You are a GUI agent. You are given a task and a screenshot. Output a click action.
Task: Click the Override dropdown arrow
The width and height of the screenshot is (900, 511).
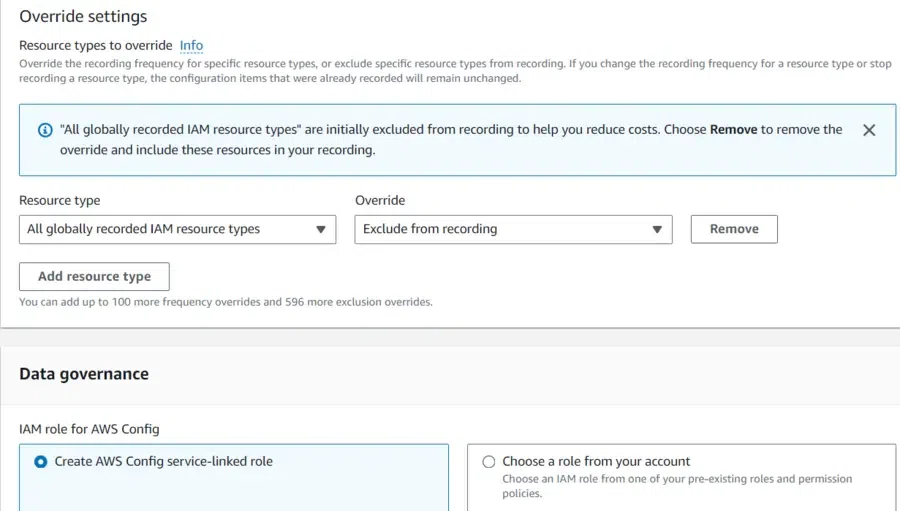657,229
